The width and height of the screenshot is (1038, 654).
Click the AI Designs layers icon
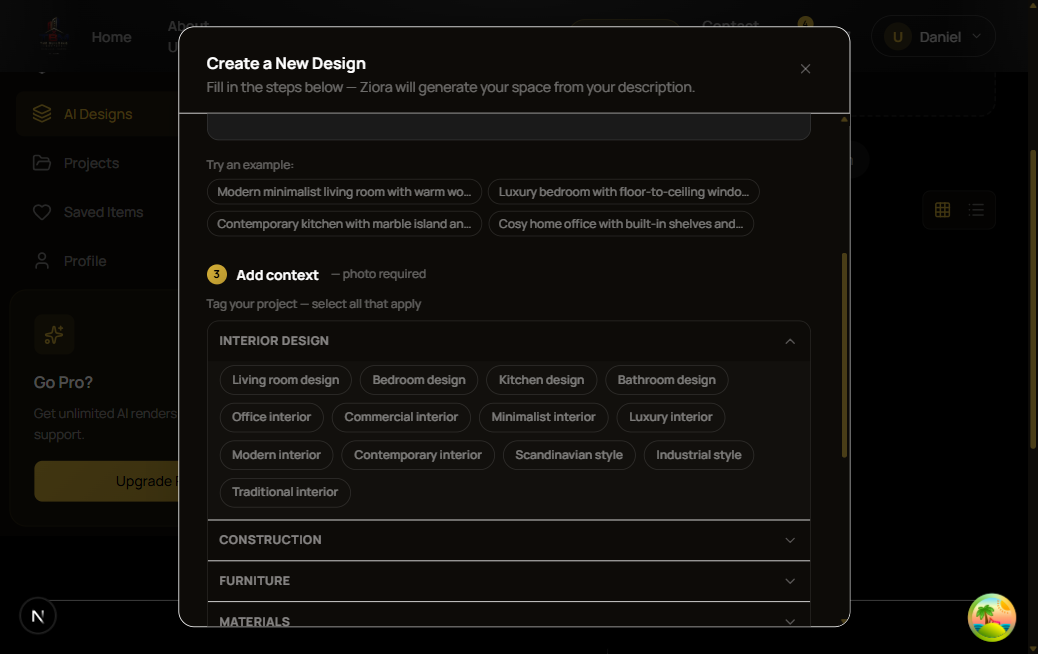click(42, 114)
